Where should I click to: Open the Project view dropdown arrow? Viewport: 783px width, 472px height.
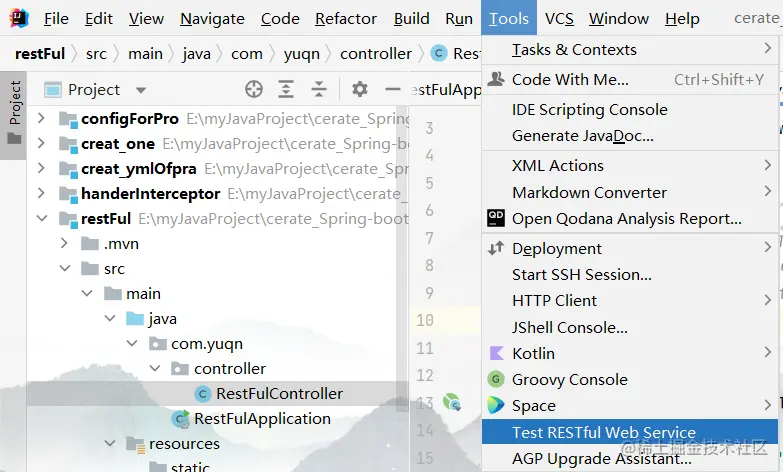coord(141,90)
